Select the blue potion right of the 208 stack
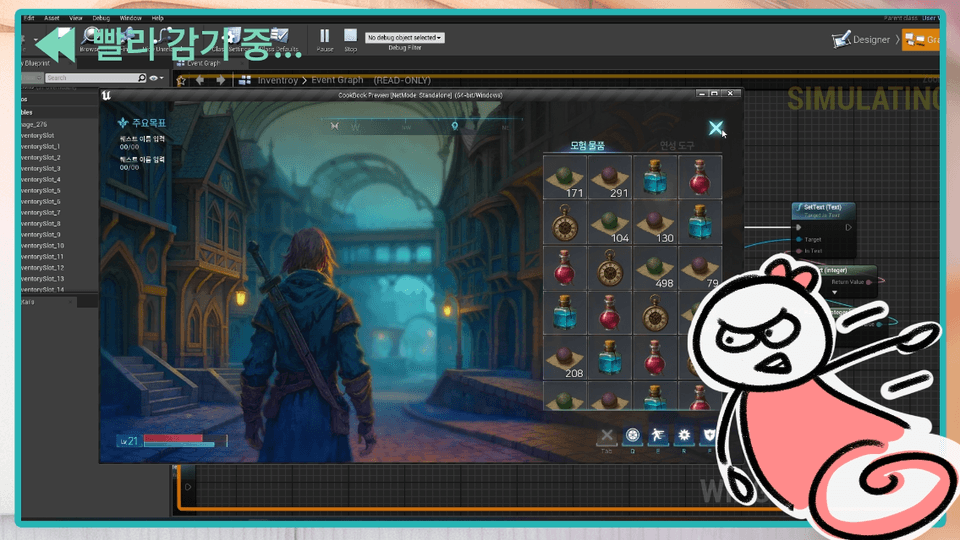The image size is (960, 540). [x=610, y=358]
